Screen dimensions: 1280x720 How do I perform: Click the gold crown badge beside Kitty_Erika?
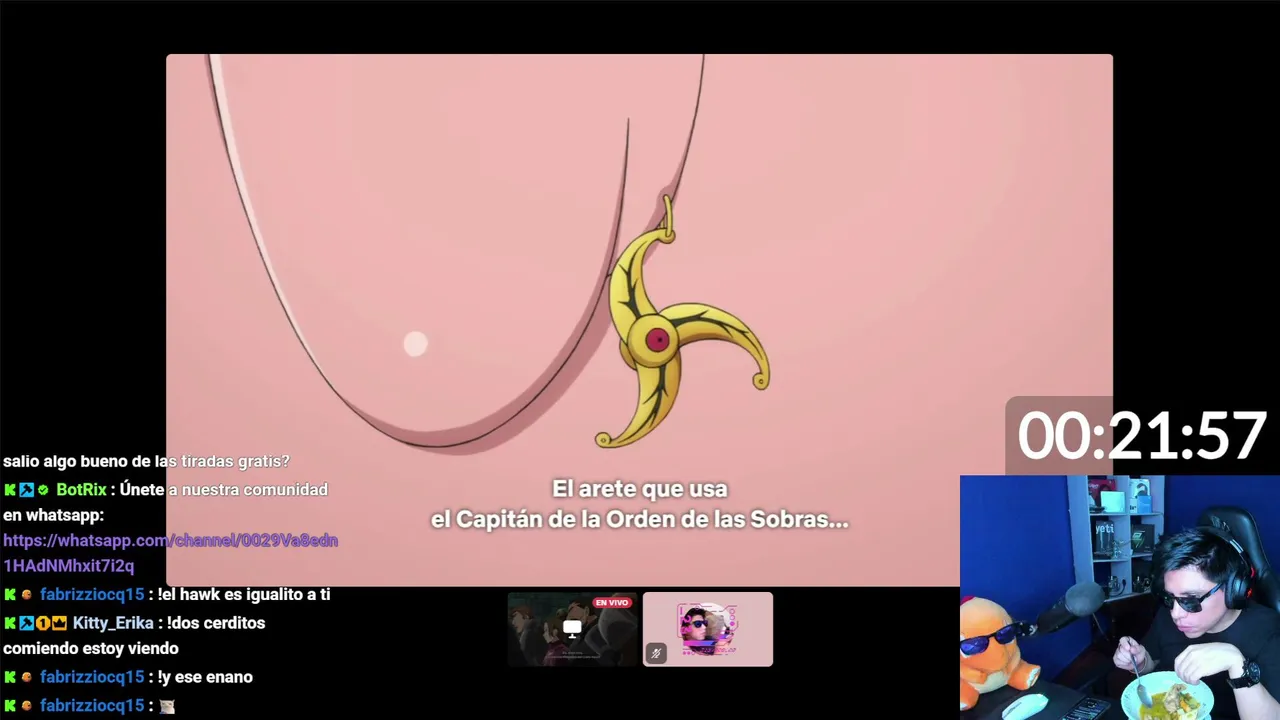click(59, 623)
